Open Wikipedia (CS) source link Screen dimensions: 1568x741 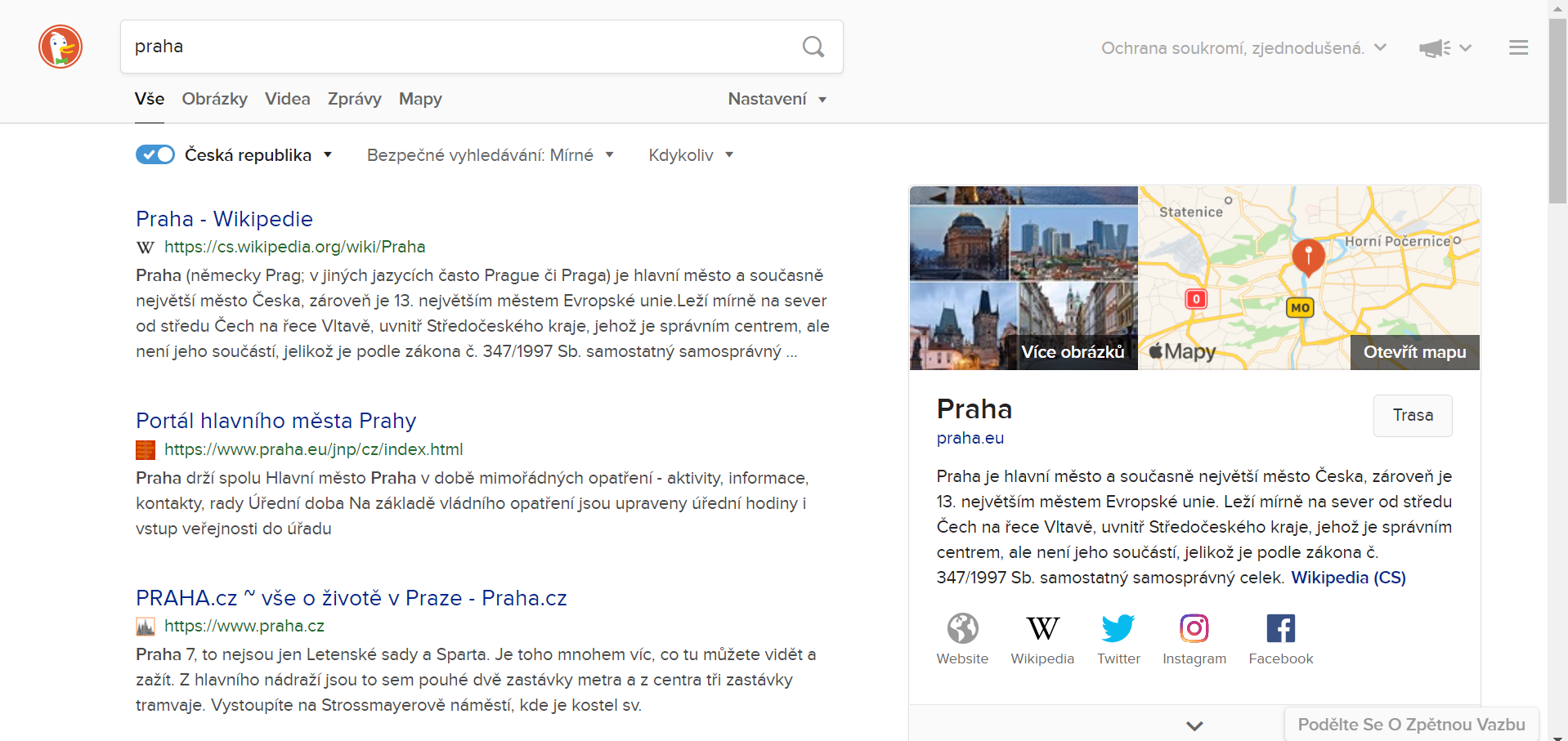[x=1349, y=578]
